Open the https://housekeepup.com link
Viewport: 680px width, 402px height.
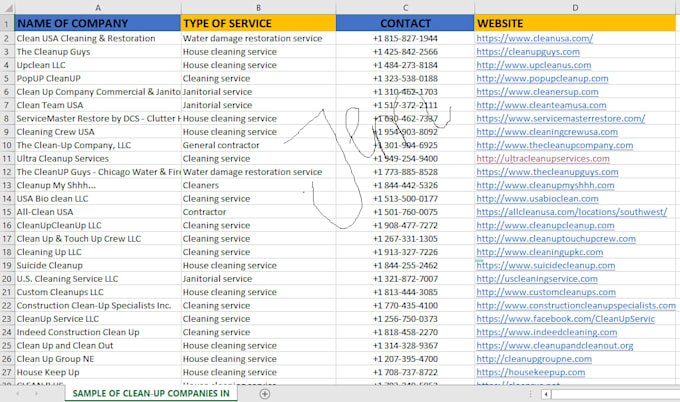pyautogui.click(x=530, y=373)
